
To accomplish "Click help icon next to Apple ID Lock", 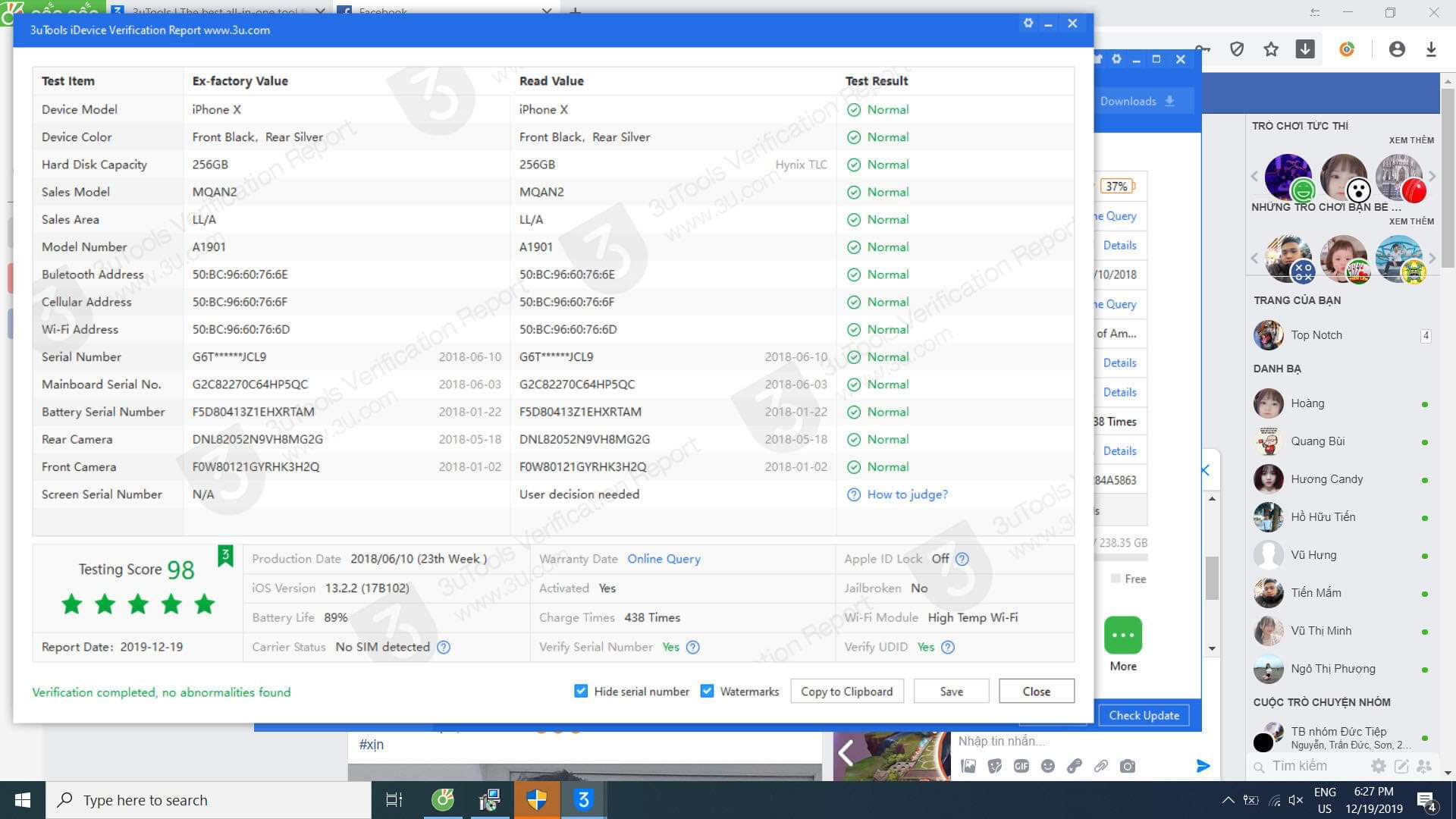I will point(962,559).
